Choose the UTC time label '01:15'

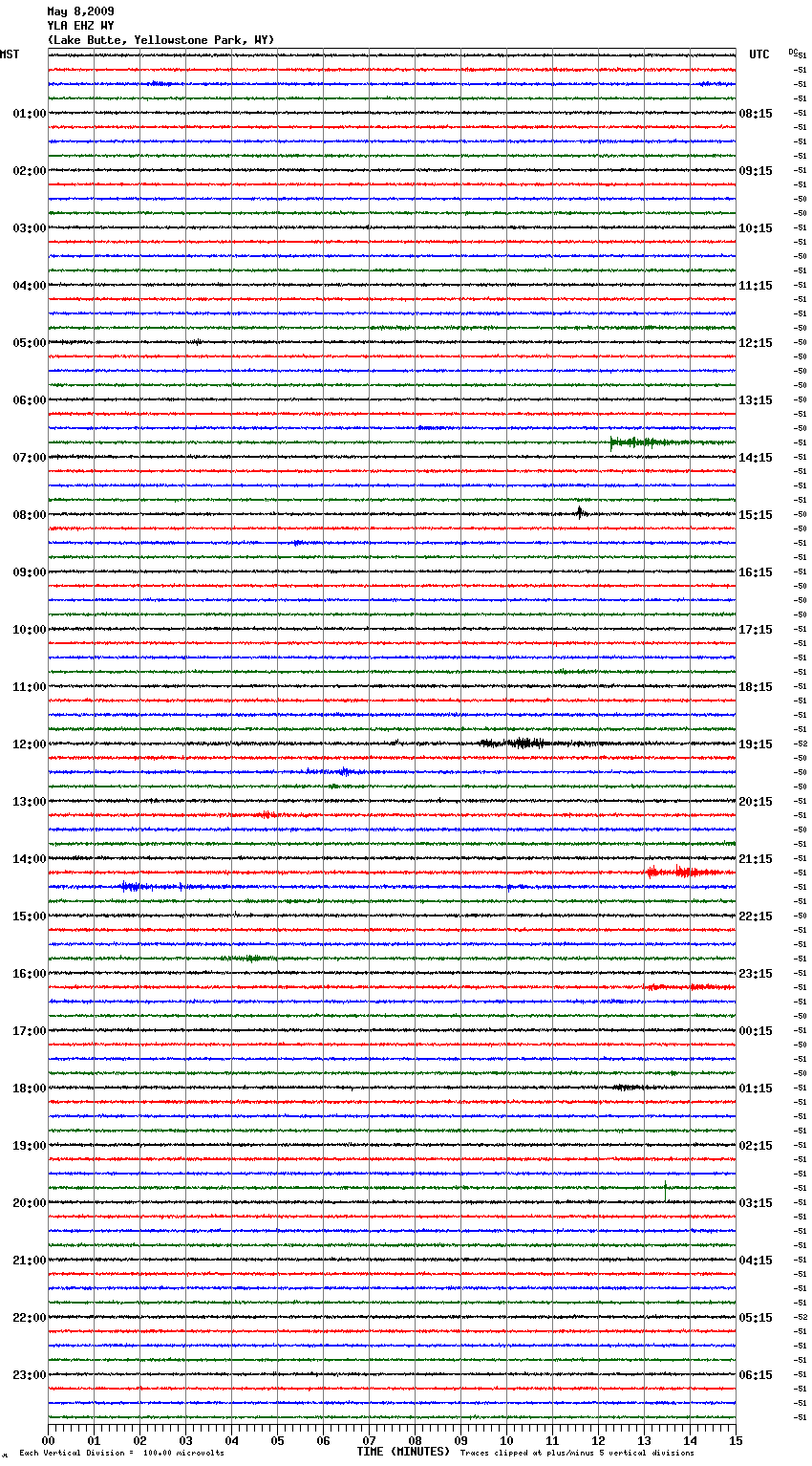click(756, 1089)
